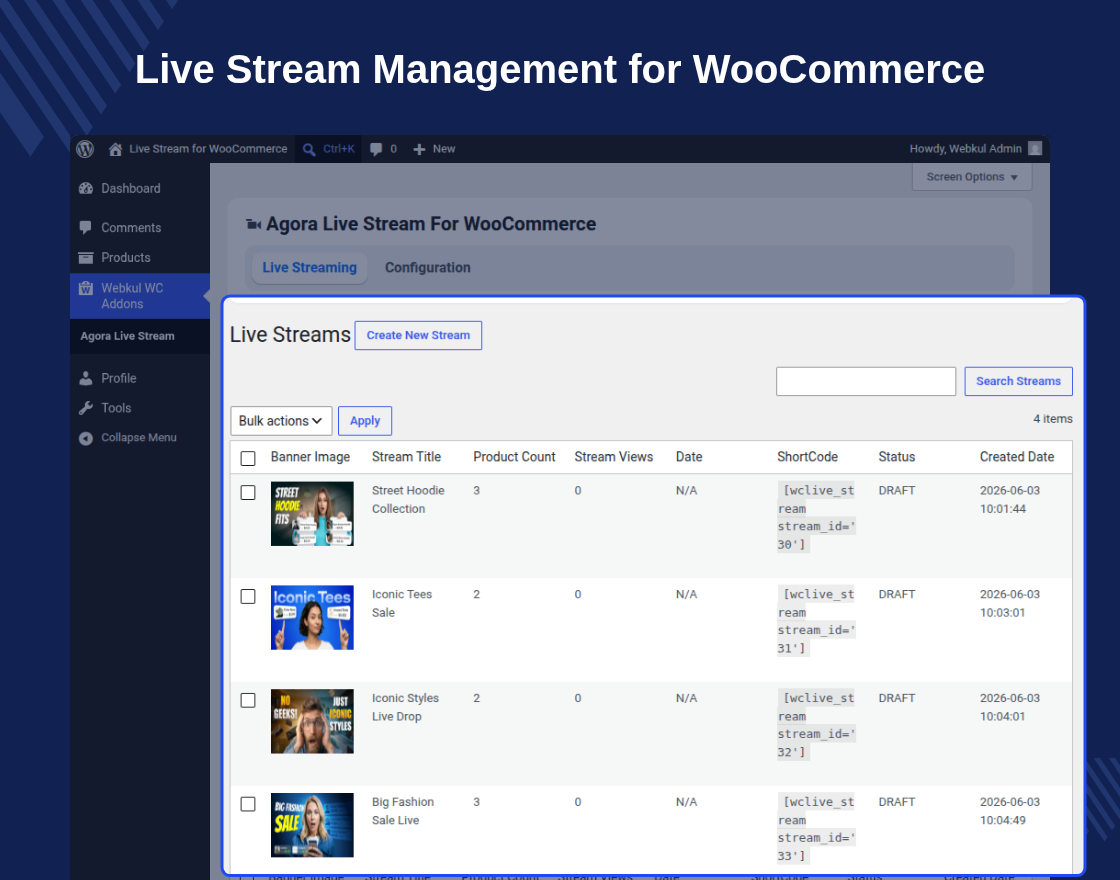Click shortcode with stream_id='33'
Image resolution: width=1120 pixels, height=880 pixels.
click(816, 829)
